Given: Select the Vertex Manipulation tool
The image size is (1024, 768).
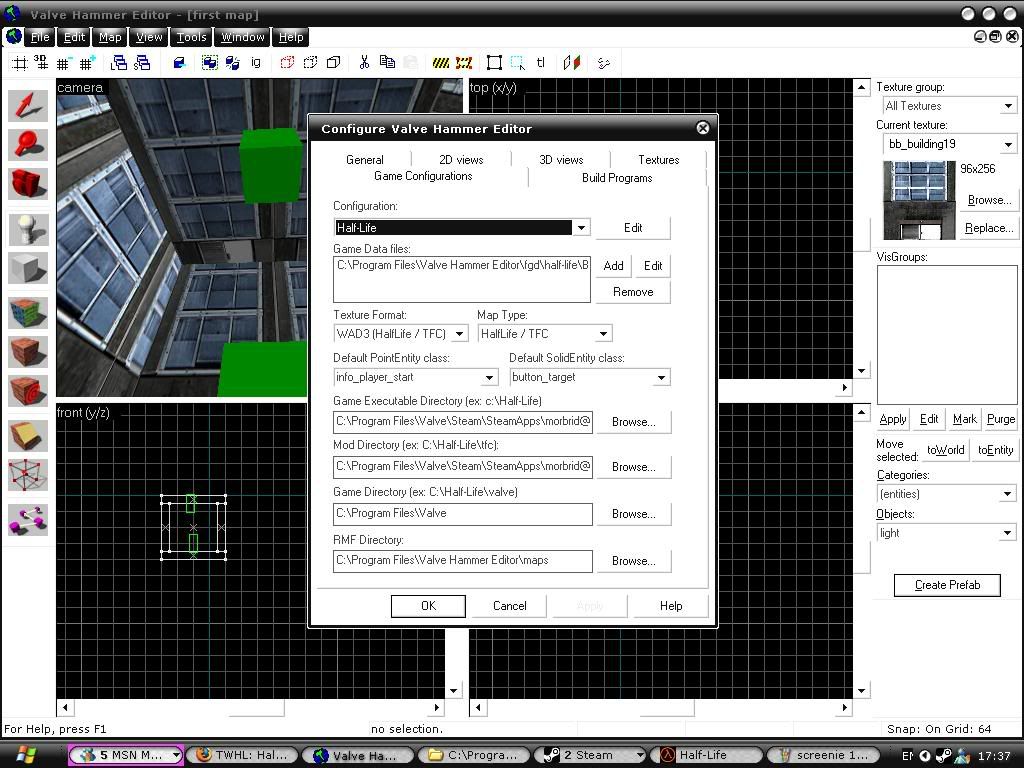Looking at the screenshot, I should pos(28,475).
